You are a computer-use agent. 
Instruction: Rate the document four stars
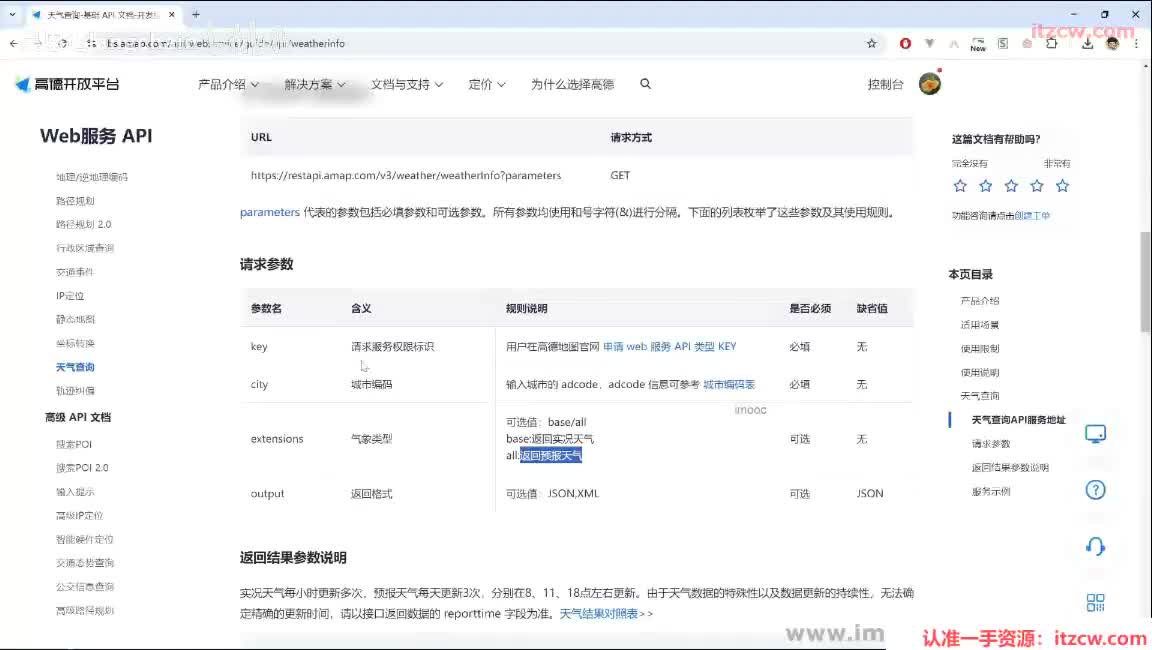[x=1037, y=186]
